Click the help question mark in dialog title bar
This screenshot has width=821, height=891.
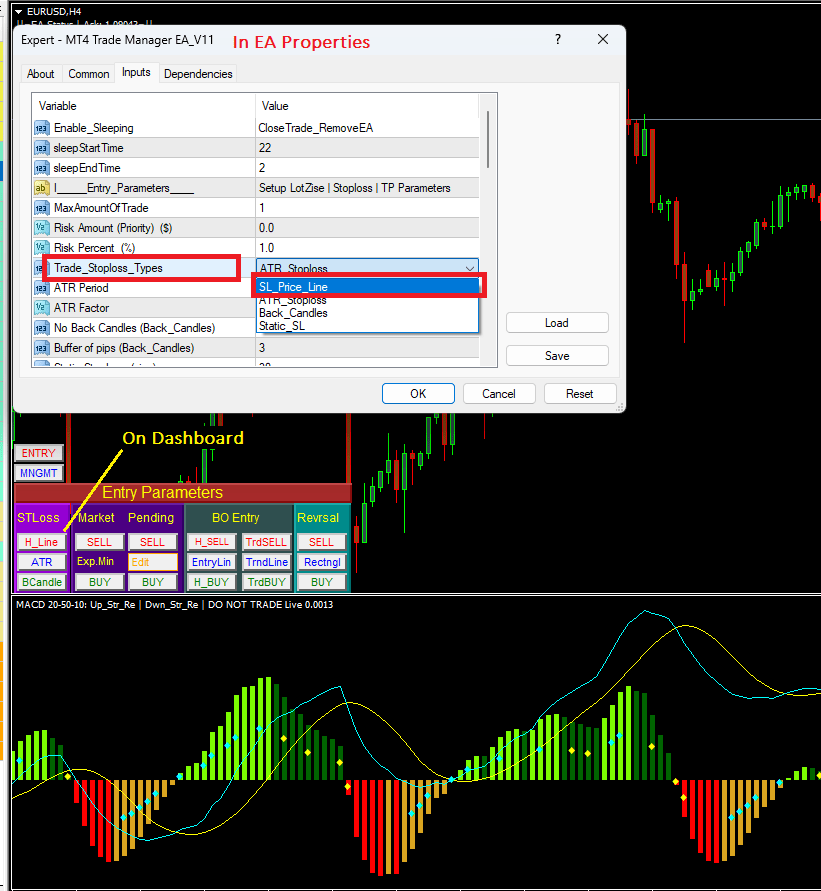(556, 39)
